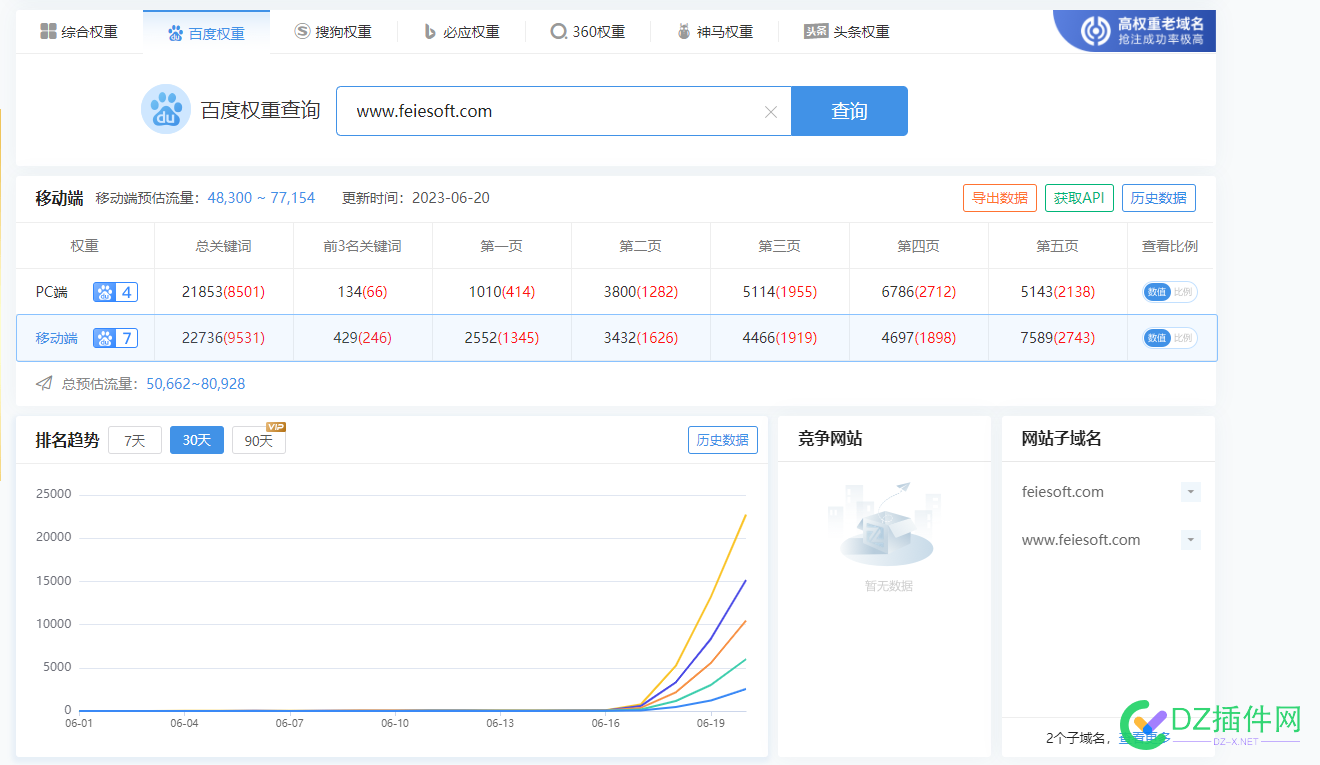This screenshot has width=1320, height=765.
Task: Click PC端 总关键词 value 21853(8501)
Action: 224,292
